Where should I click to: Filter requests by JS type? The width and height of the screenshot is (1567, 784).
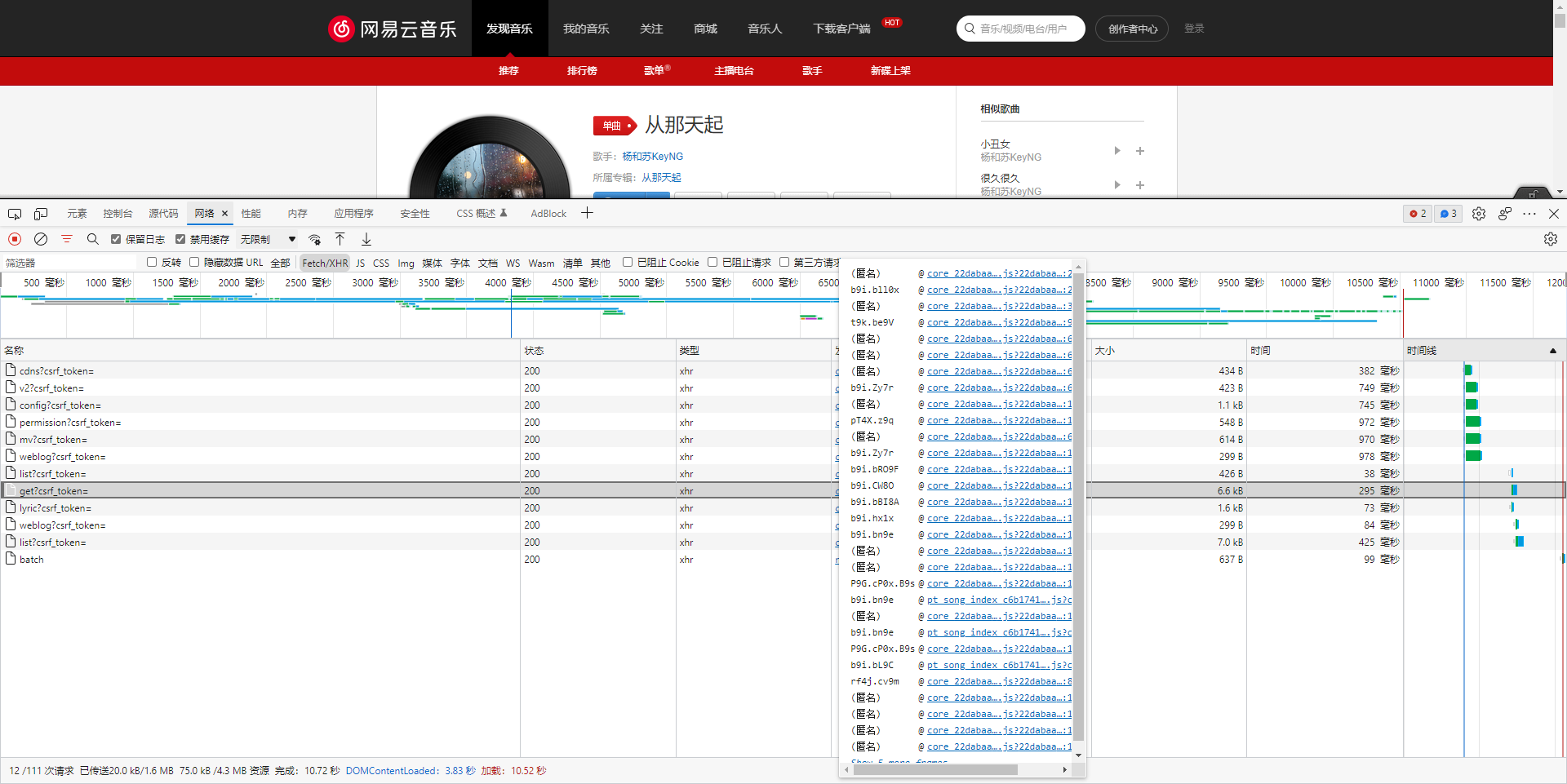[x=360, y=263]
